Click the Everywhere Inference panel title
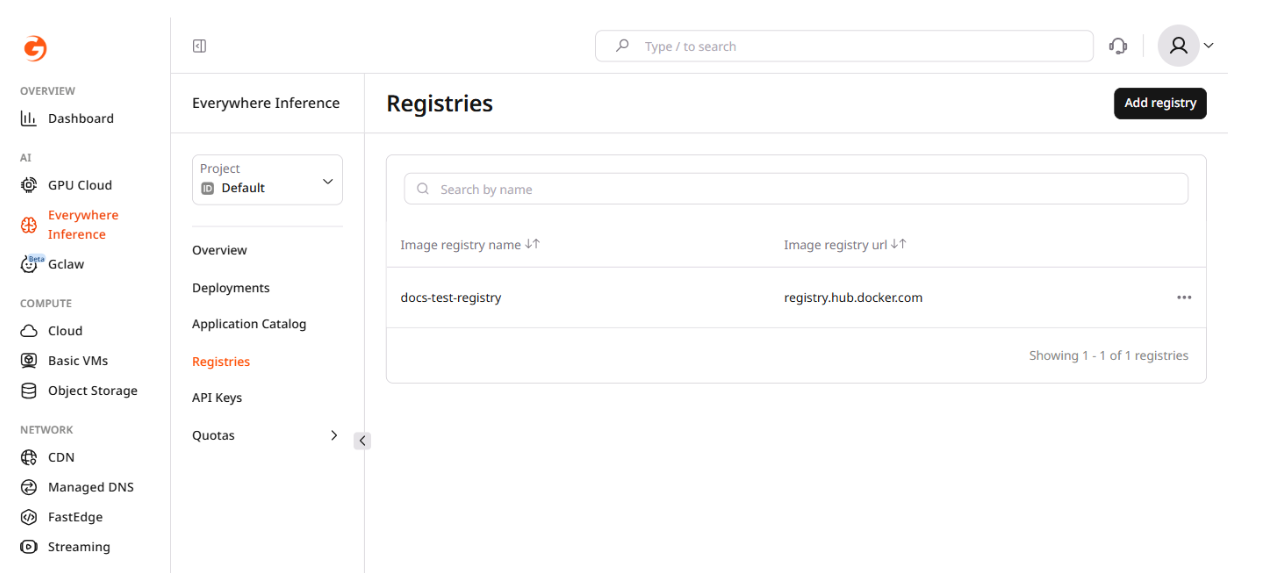Image resolution: width=1263 pixels, height=573 pixels. [x=266, y=103]
